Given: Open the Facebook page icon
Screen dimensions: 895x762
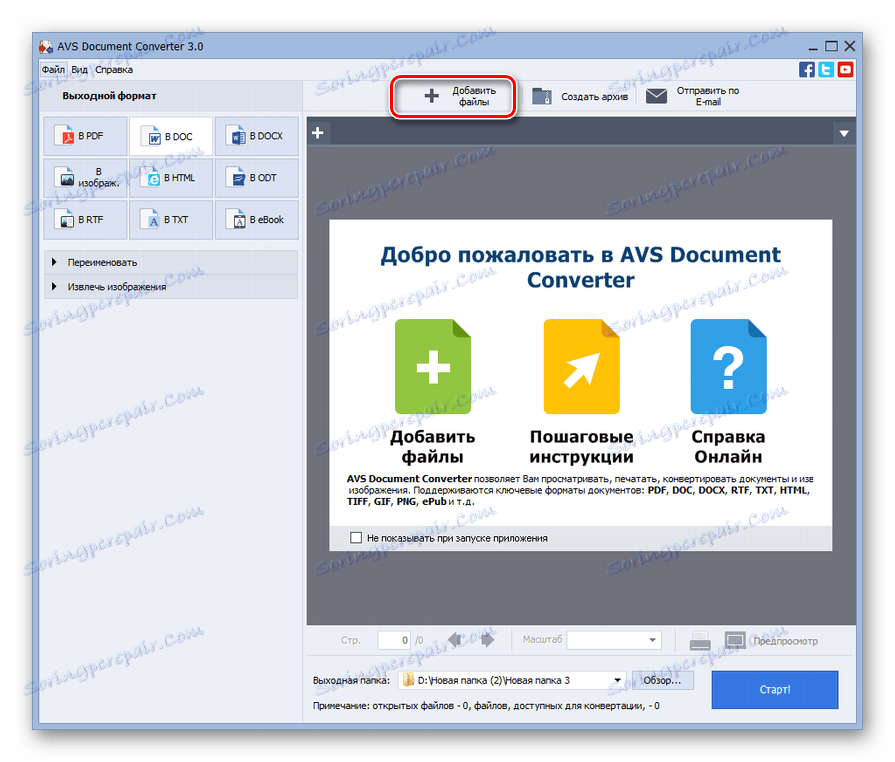Looking at the screenshot, I should point(807,70).
